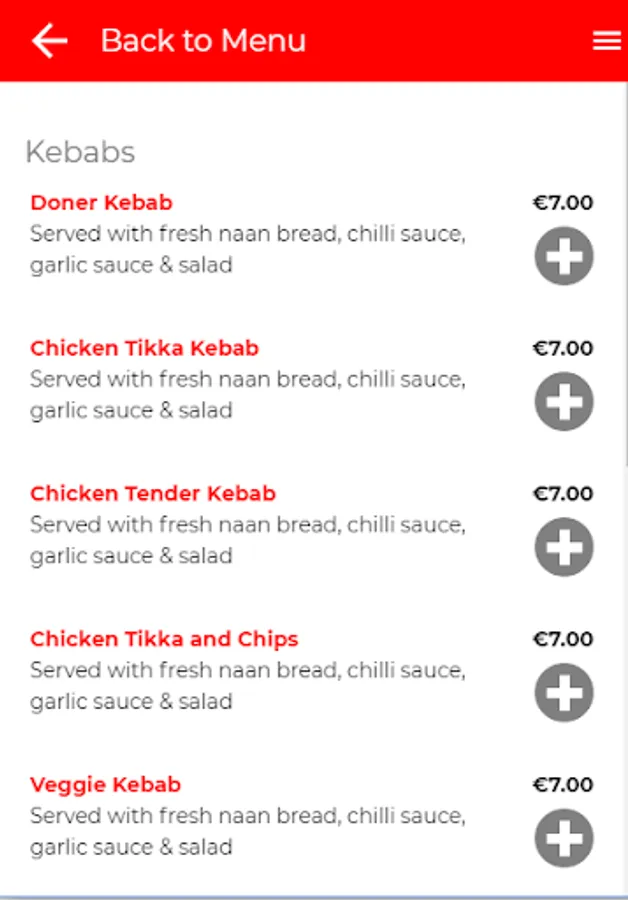The height and width of the screenshot is (900, 628).
Task: Open the hamburger menu icon
Action: [607, 41]
